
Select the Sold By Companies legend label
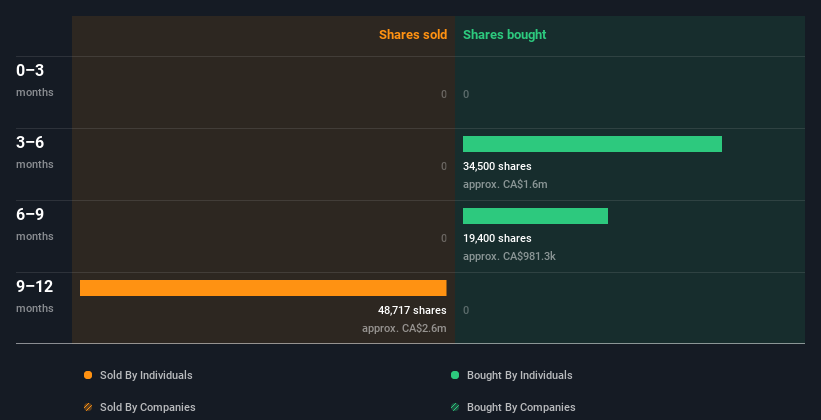(x=148, y=407)
